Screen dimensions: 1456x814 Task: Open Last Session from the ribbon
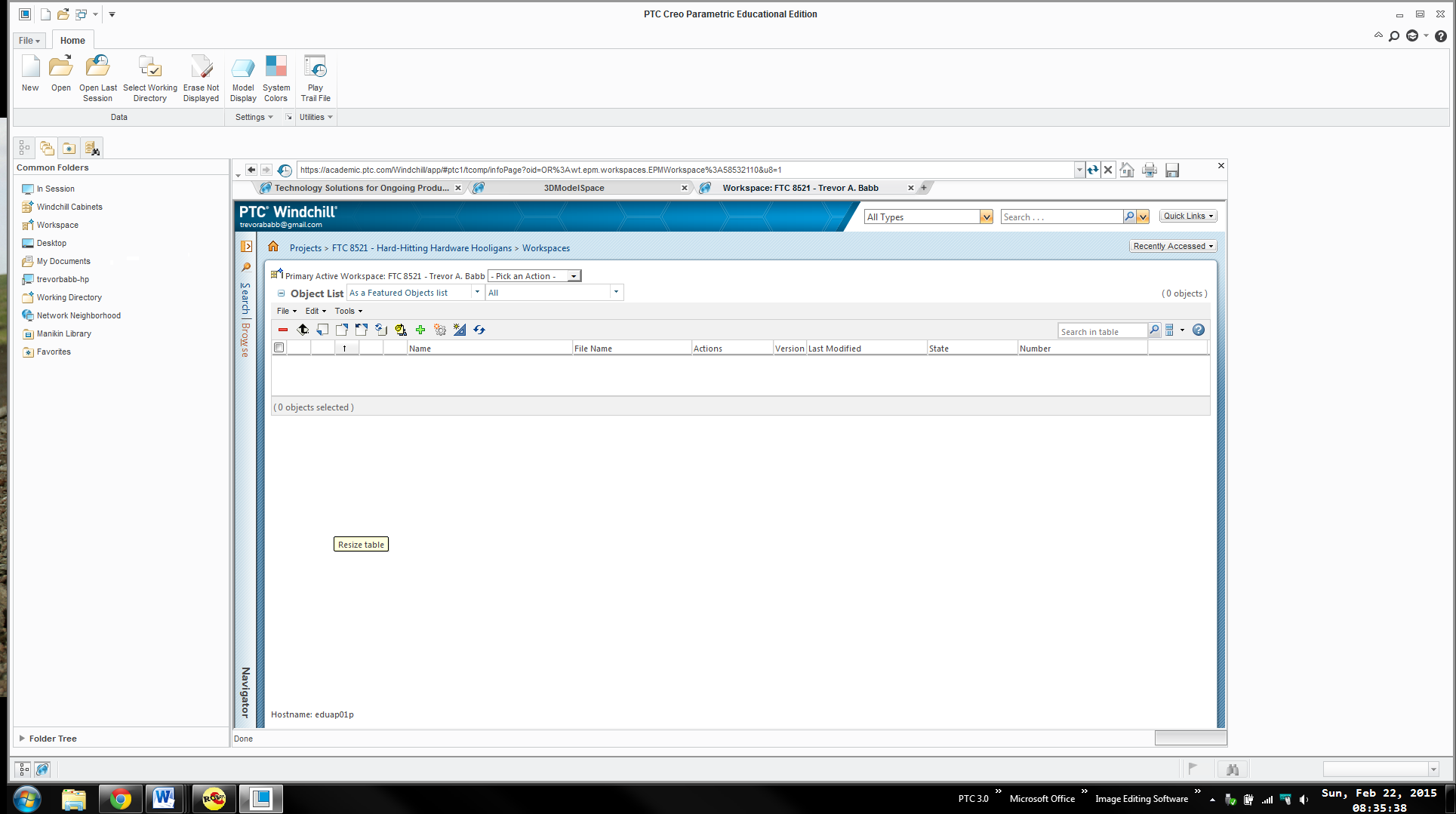[97, 78]
